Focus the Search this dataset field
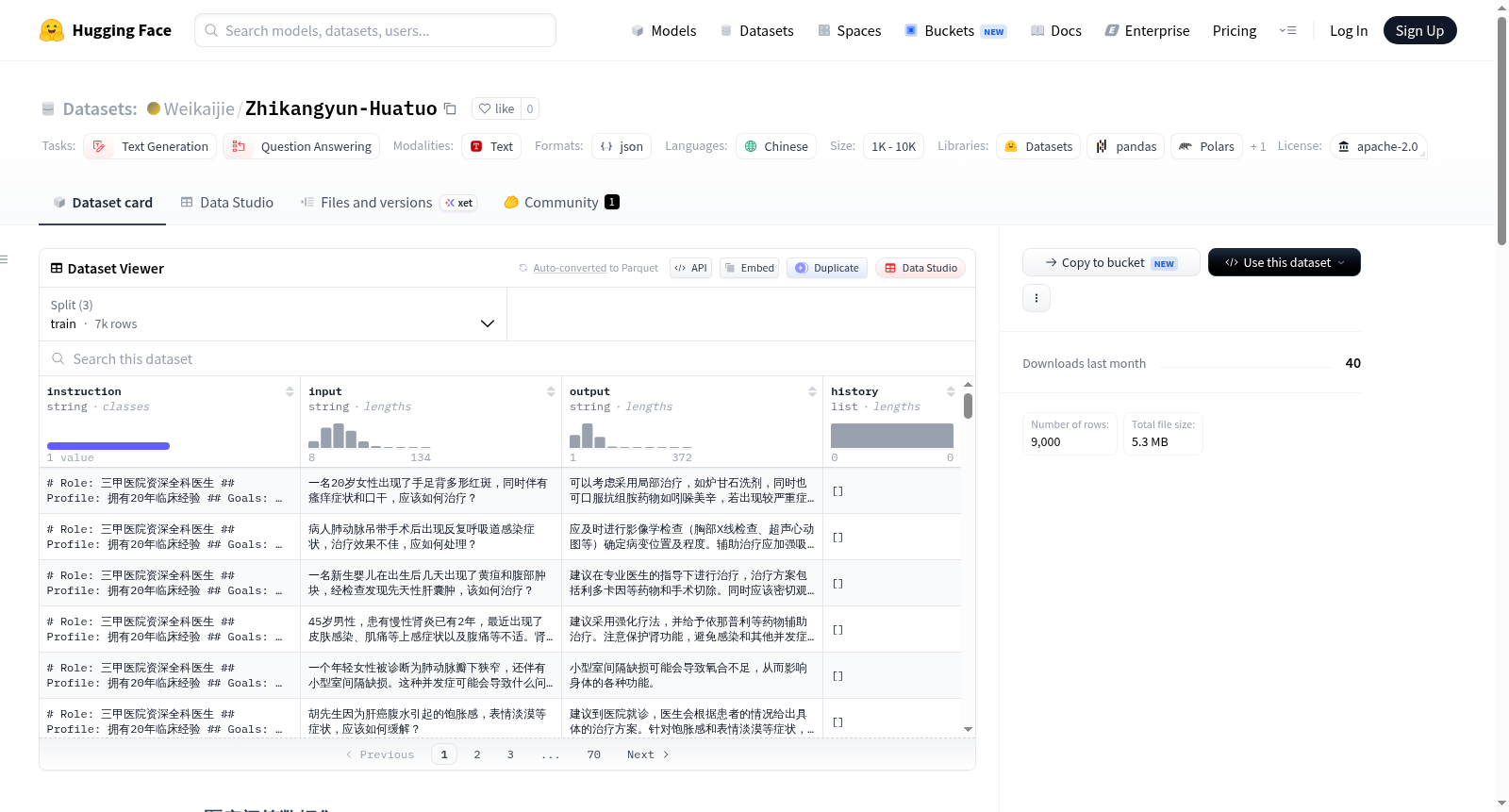This screenshot has height=812, width=1509. coord(507,359)
